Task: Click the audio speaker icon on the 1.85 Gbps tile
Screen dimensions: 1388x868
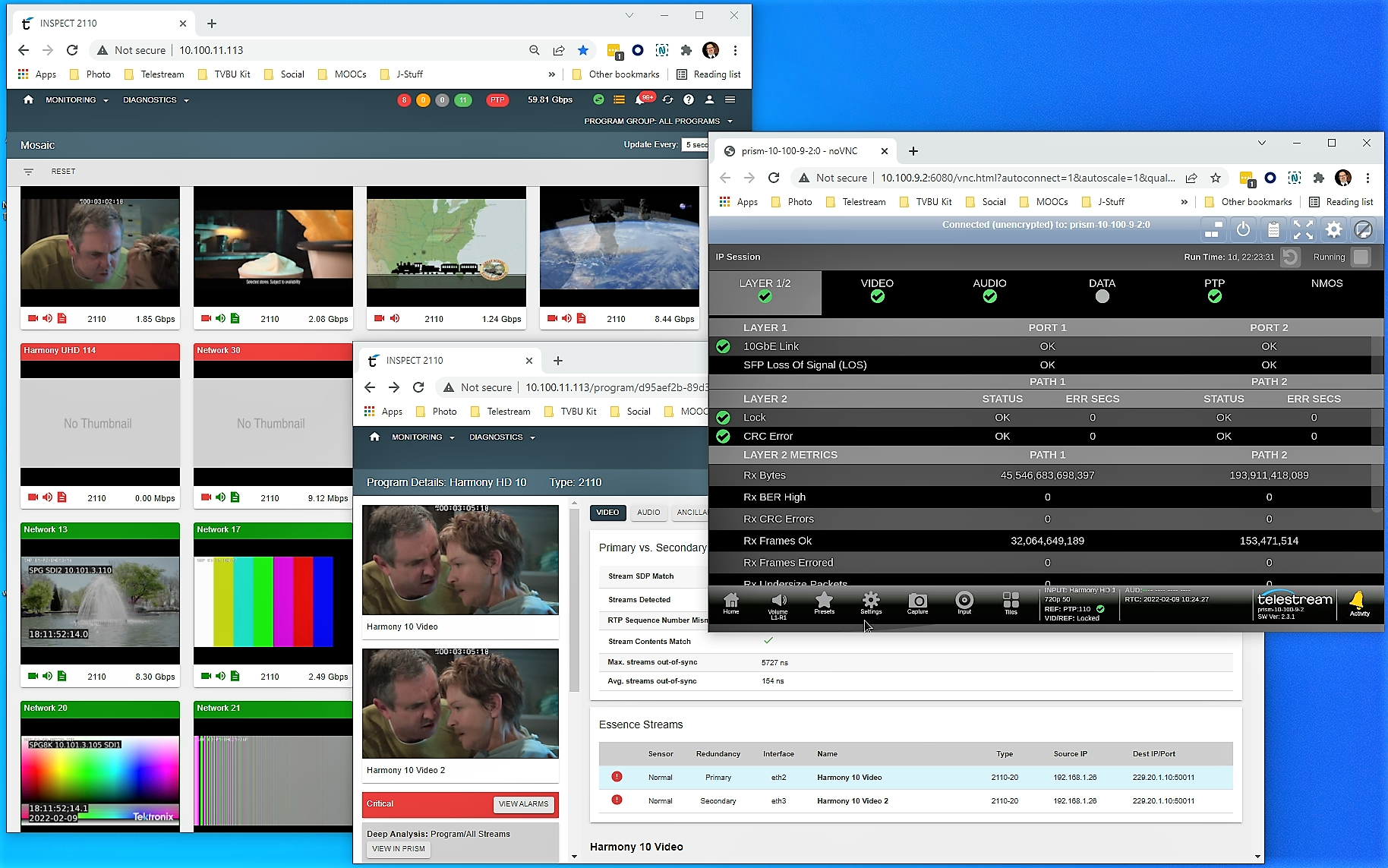Action: point(47,318)
